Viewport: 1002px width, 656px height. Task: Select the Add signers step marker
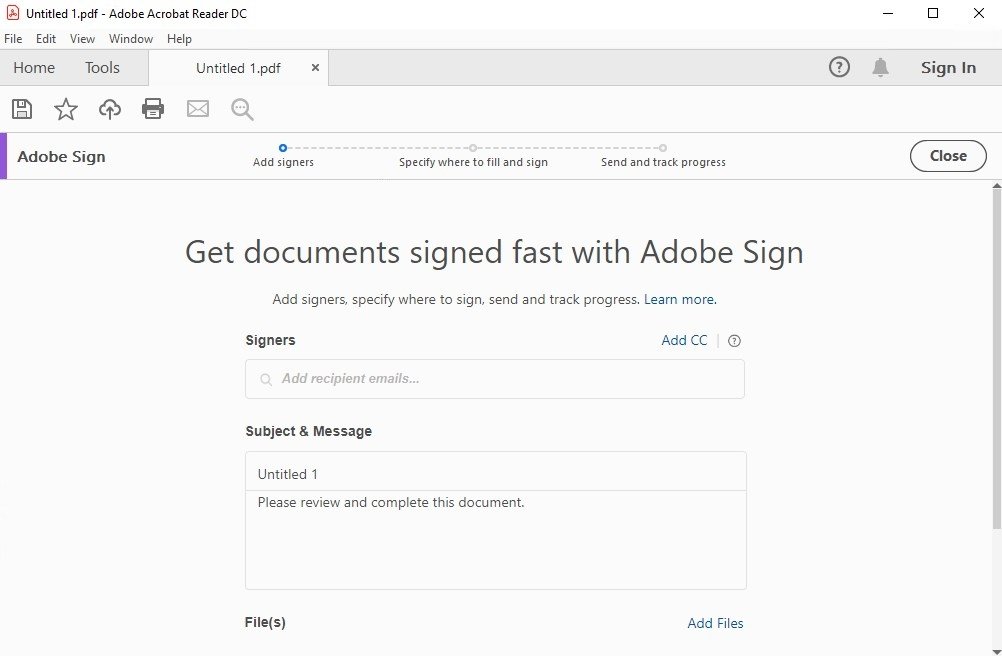pyautogui.click(x=283, y=148)
